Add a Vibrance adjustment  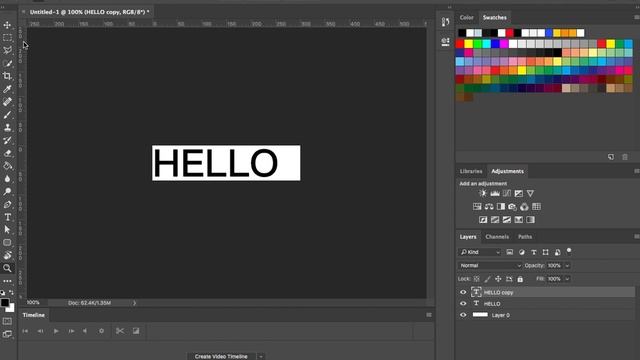(x=530, y=193)
